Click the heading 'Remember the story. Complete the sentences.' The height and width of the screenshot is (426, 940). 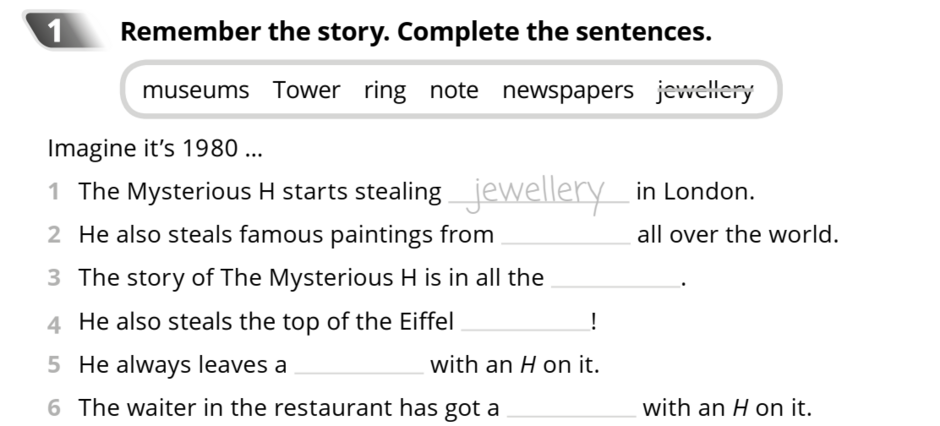tap(416, 31)
